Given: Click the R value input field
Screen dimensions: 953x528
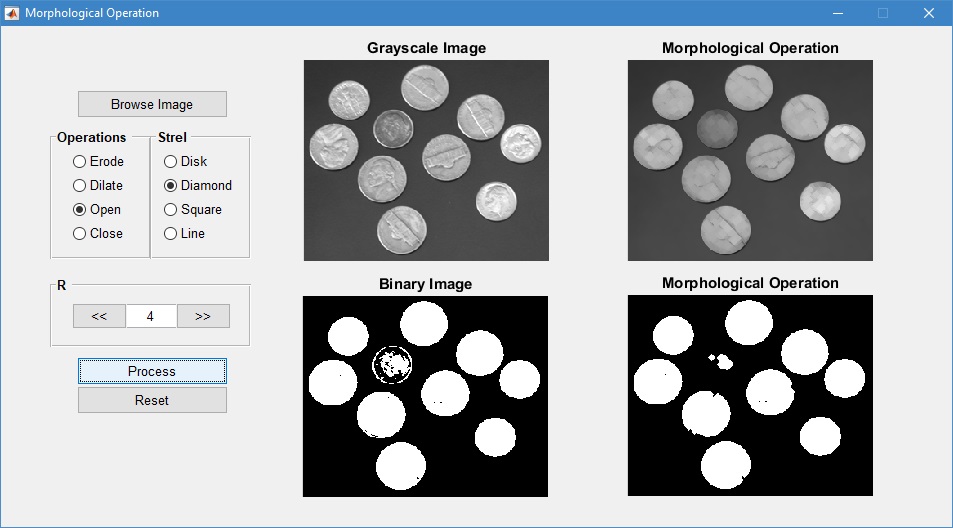Looking at the screenshot, I should click(x=151, y=316).
